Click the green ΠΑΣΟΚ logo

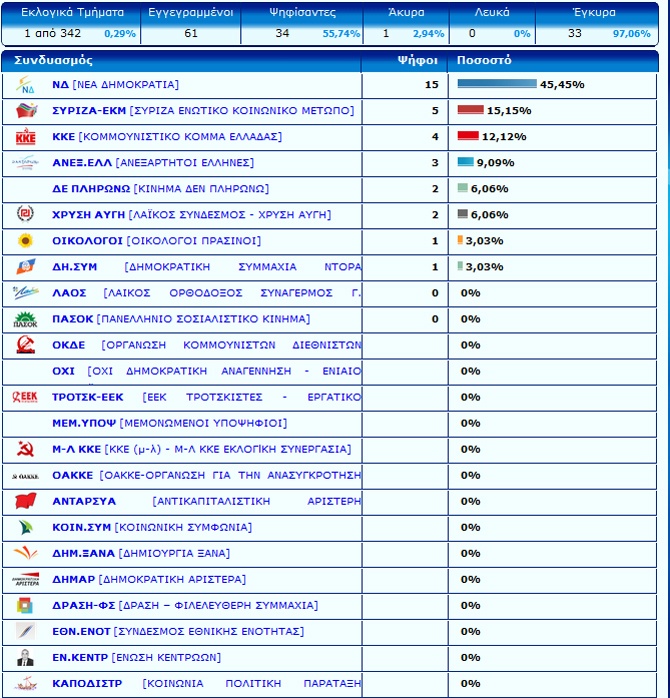point(25,319)
